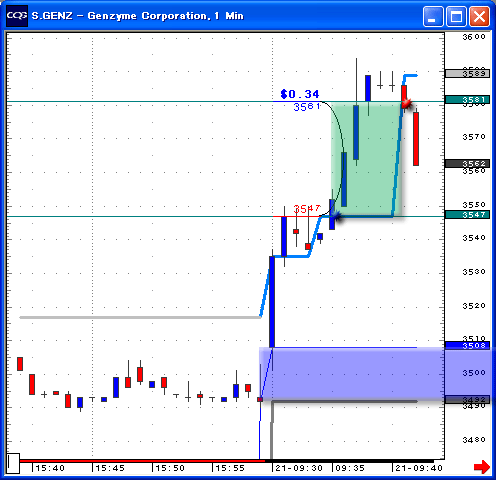Click the 3589 gray price tag on axis
This screenshot has width=496, height=480.
467,73
